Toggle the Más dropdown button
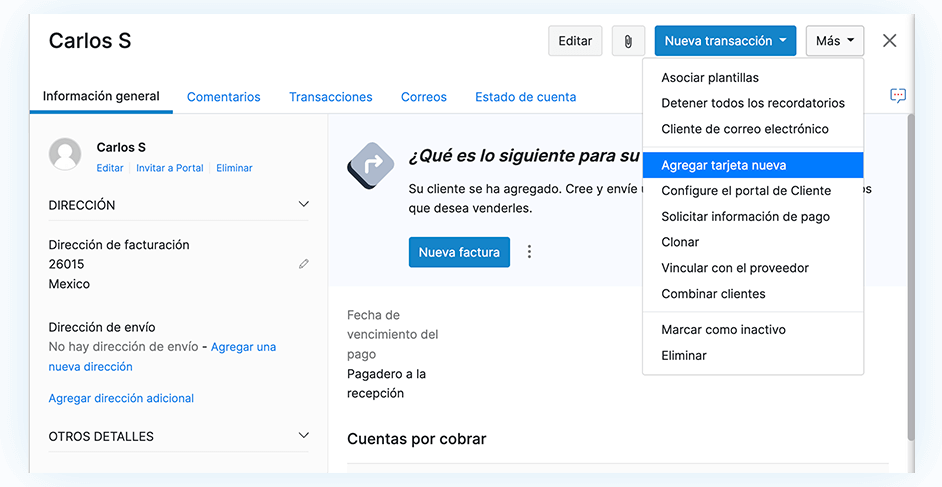 [x=834, y=41]
